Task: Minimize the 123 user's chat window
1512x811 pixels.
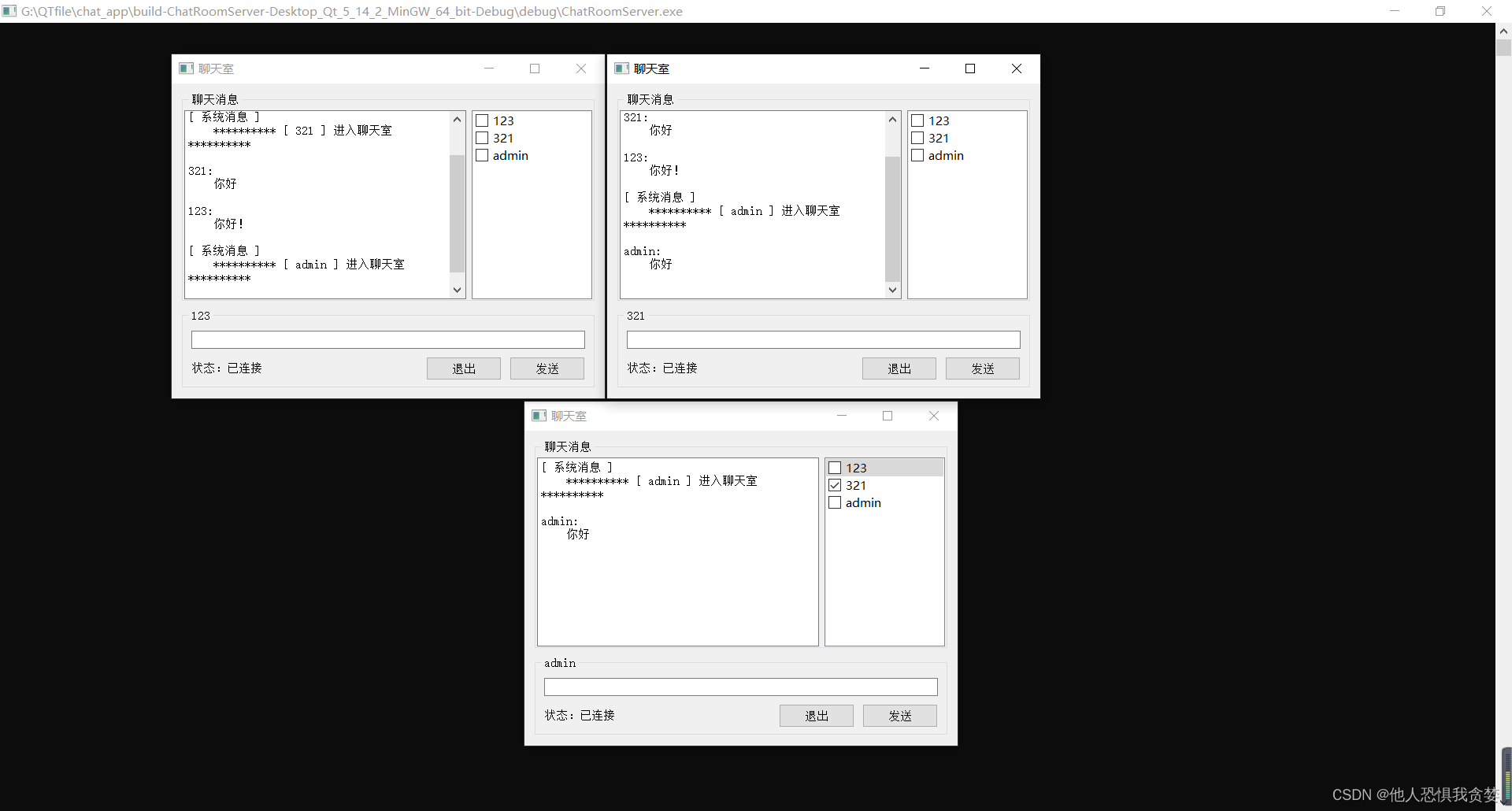Action: 489,69
